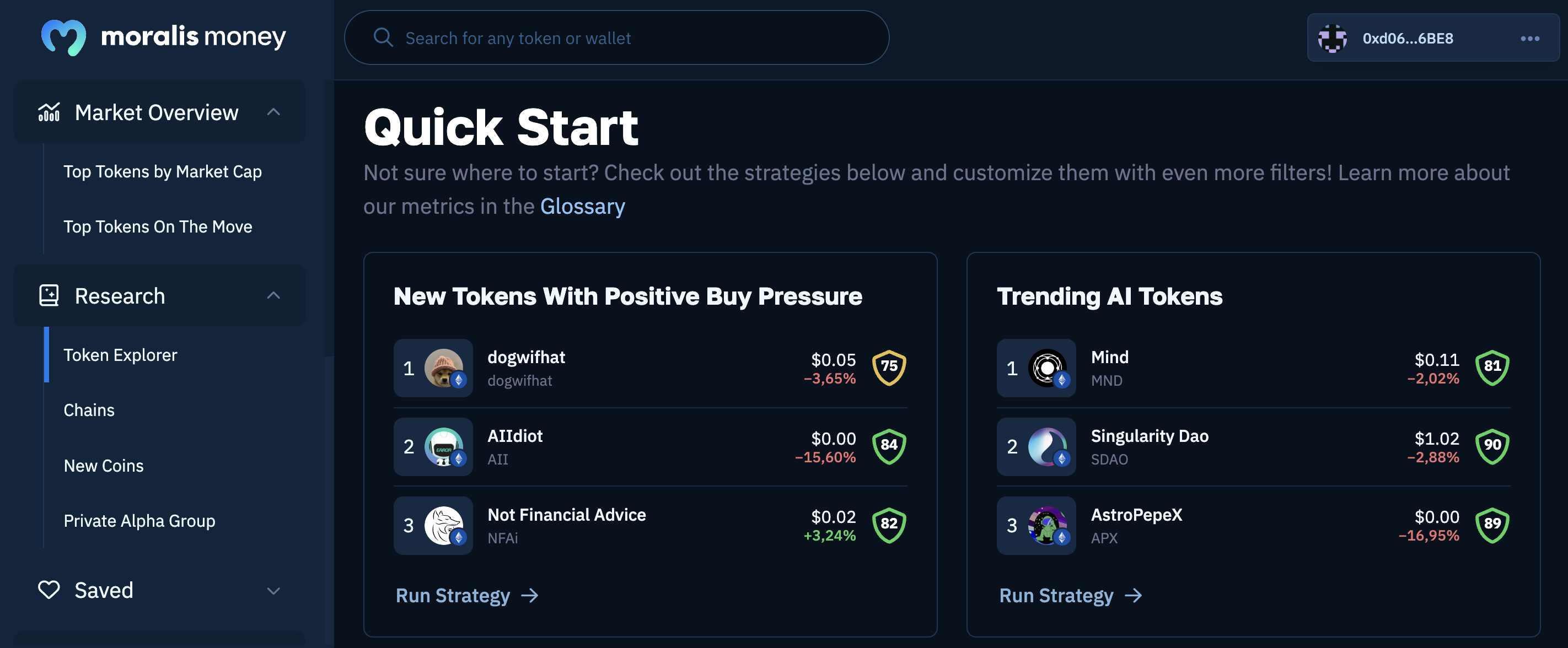Click the search input field
Screen dimensions: 1568x648
617,36
